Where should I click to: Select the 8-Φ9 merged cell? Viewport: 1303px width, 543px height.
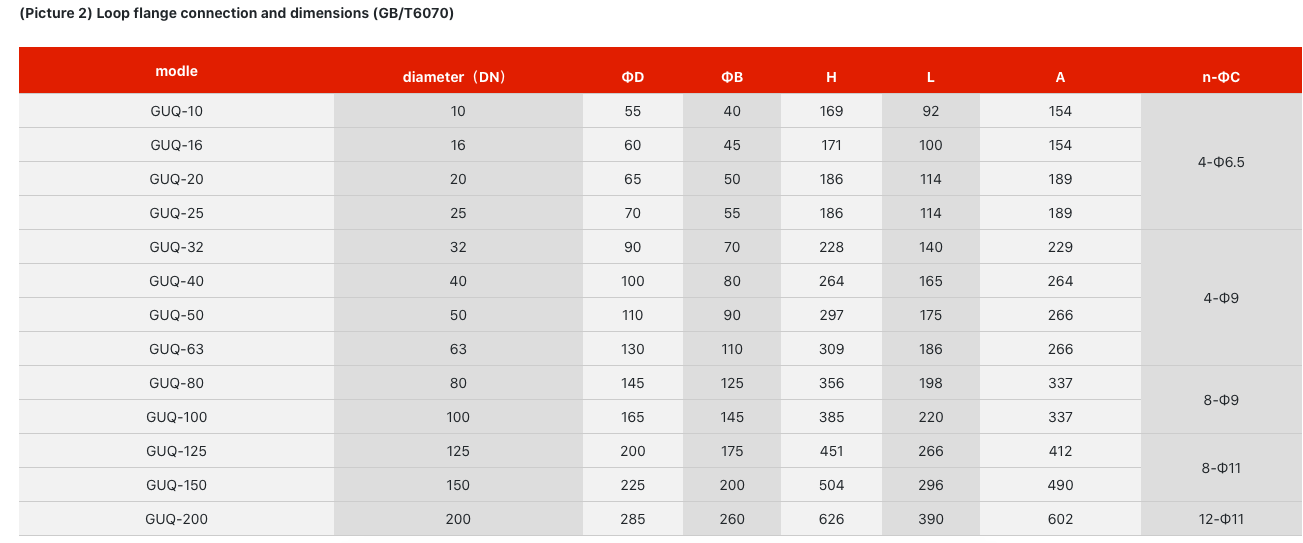(1221, 400)
